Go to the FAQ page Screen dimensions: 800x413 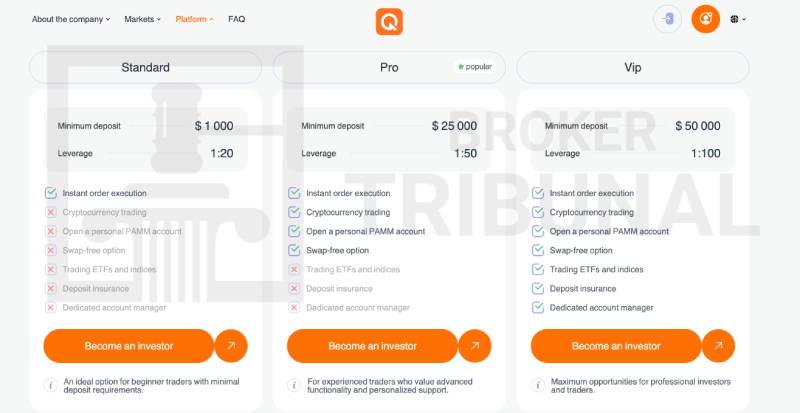pos(236,19)
